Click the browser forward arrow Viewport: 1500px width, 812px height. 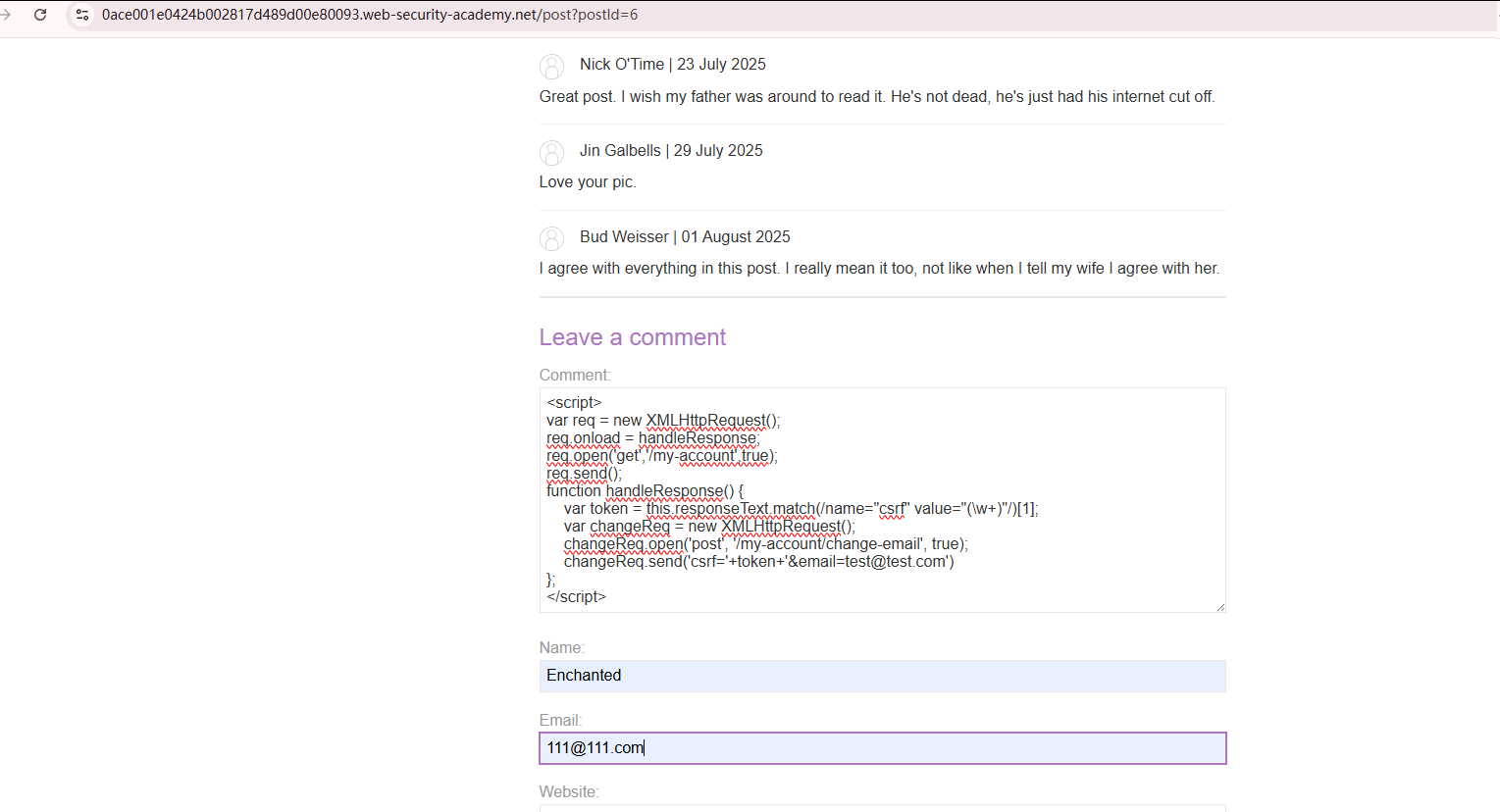point(5,15)
